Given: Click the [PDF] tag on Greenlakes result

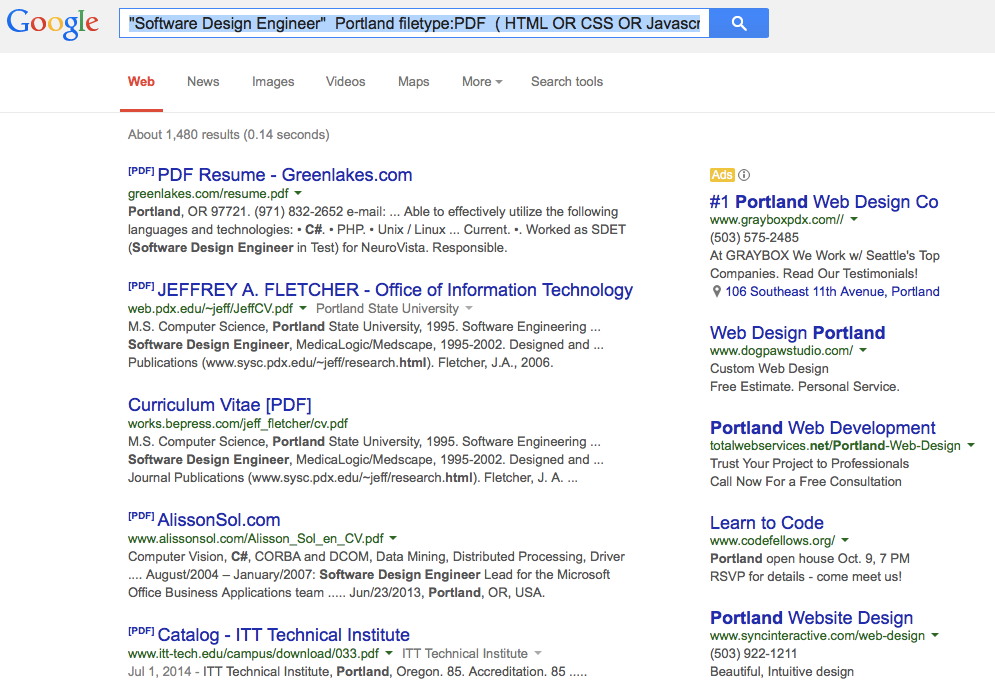Looking at the screenshot, I should tap(141, 171).
